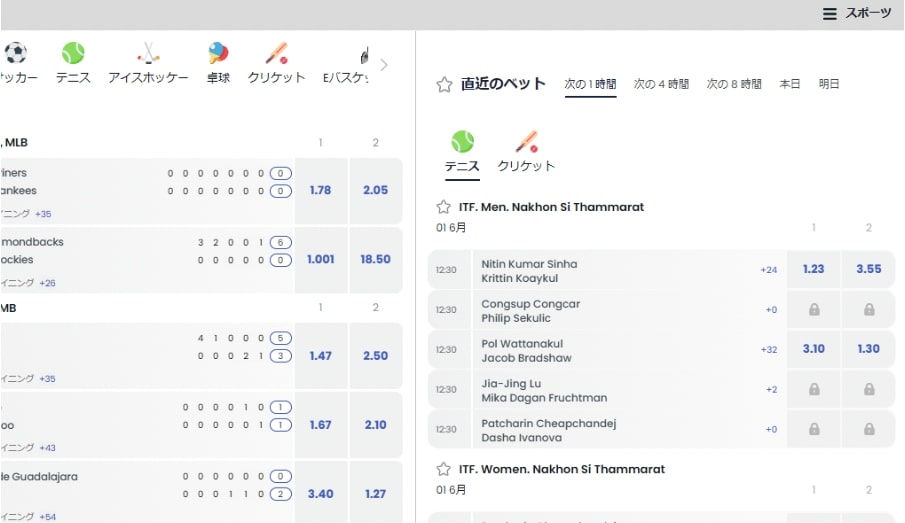Viewport: 905px width, 523px height.
Task: Click locked first odds for Patcharin Cheapchandej match
Action: (813, 429)
